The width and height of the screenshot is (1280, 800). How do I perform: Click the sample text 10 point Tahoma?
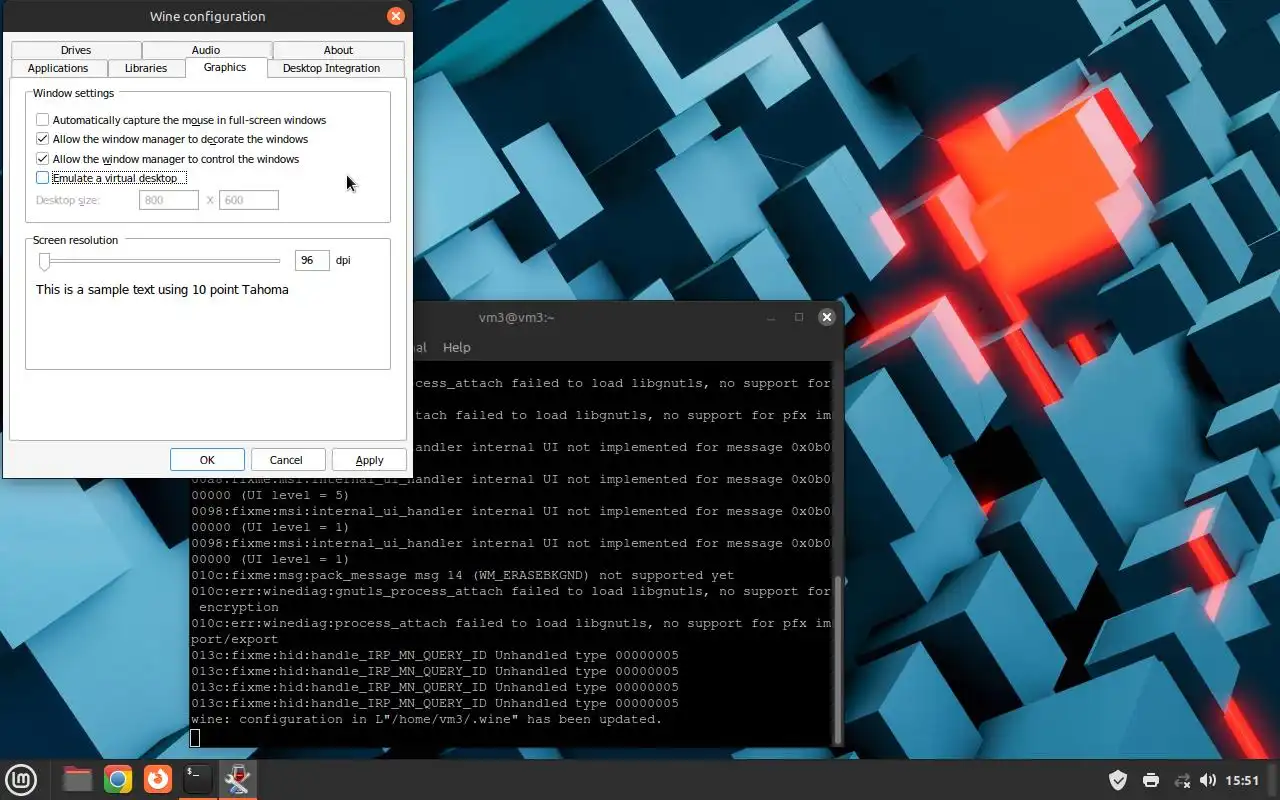coord(162,290)
